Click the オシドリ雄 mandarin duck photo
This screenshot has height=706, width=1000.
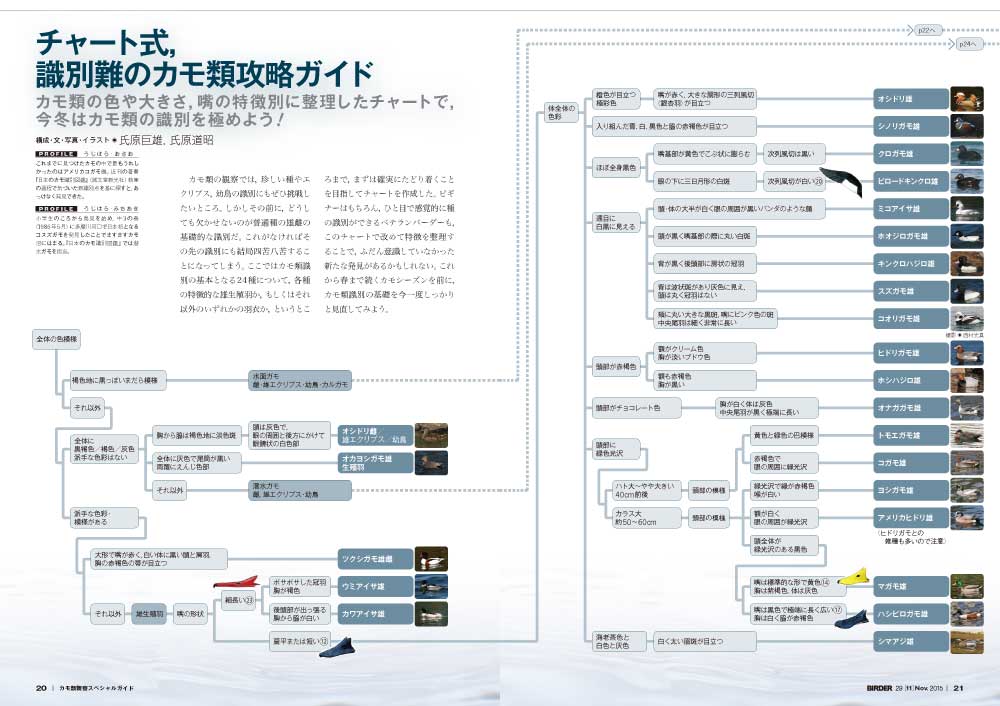967,99
